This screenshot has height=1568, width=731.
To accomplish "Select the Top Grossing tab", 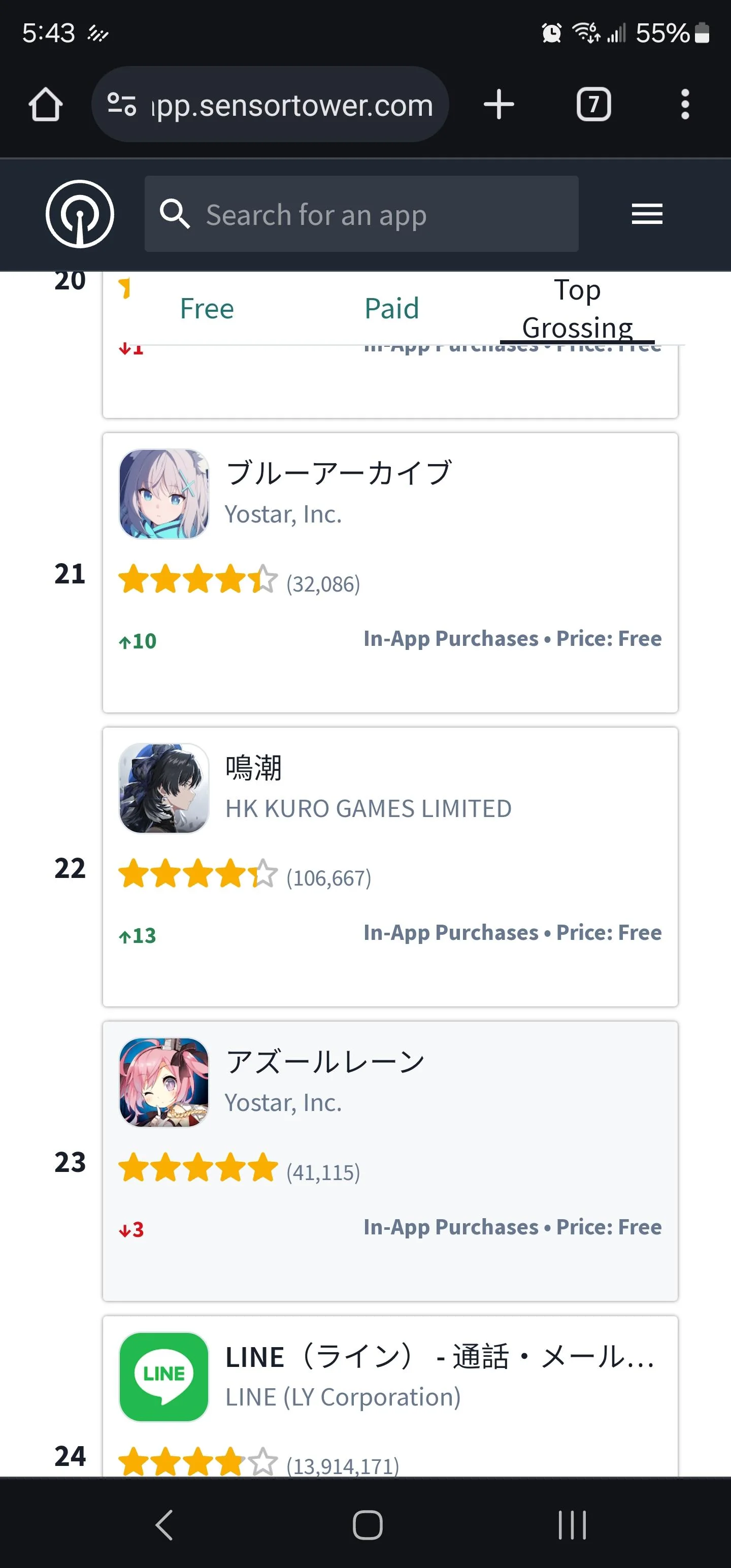I will pos(577,309).
